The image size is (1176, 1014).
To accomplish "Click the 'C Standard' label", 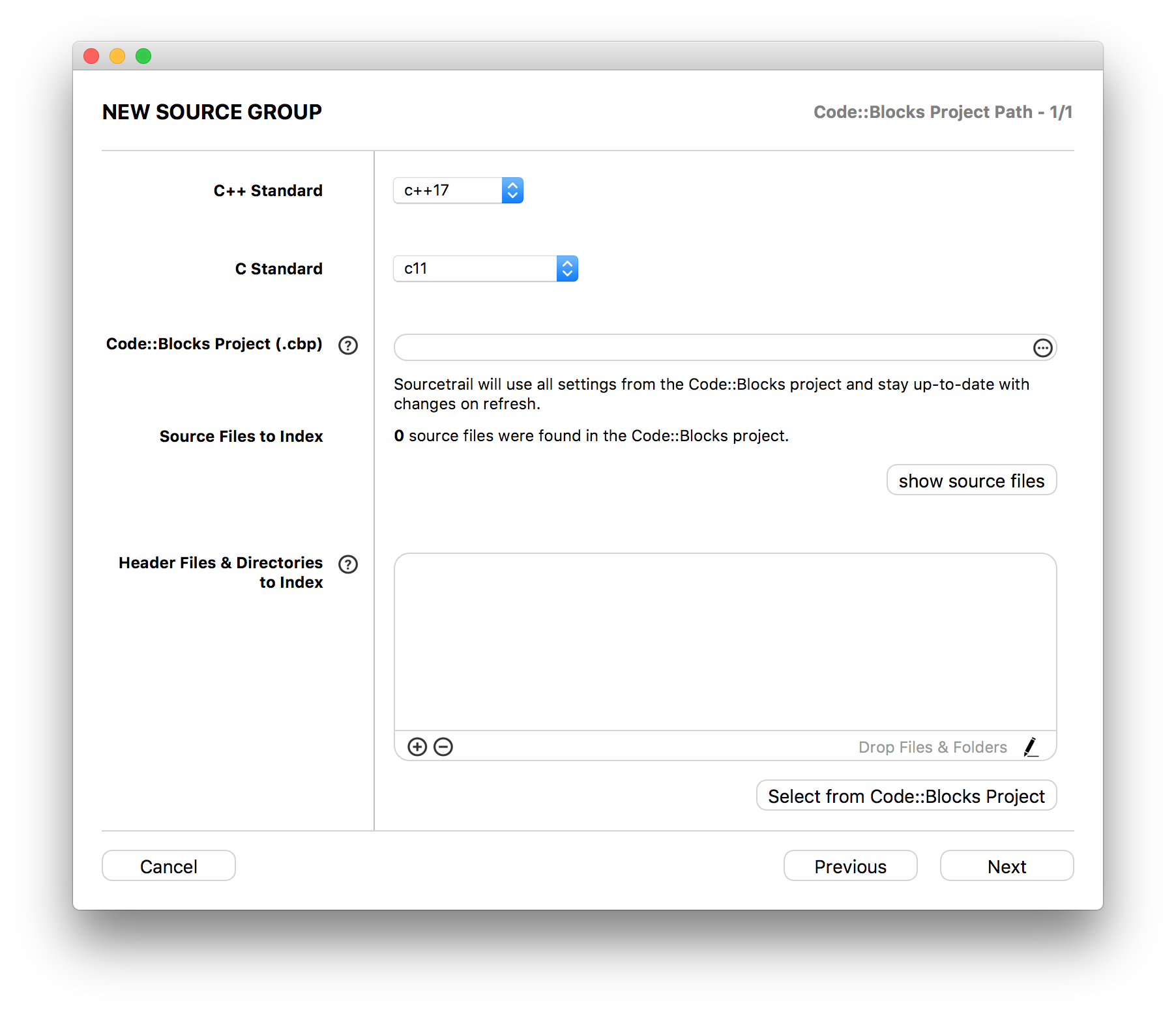I will [x=278, y=268].
